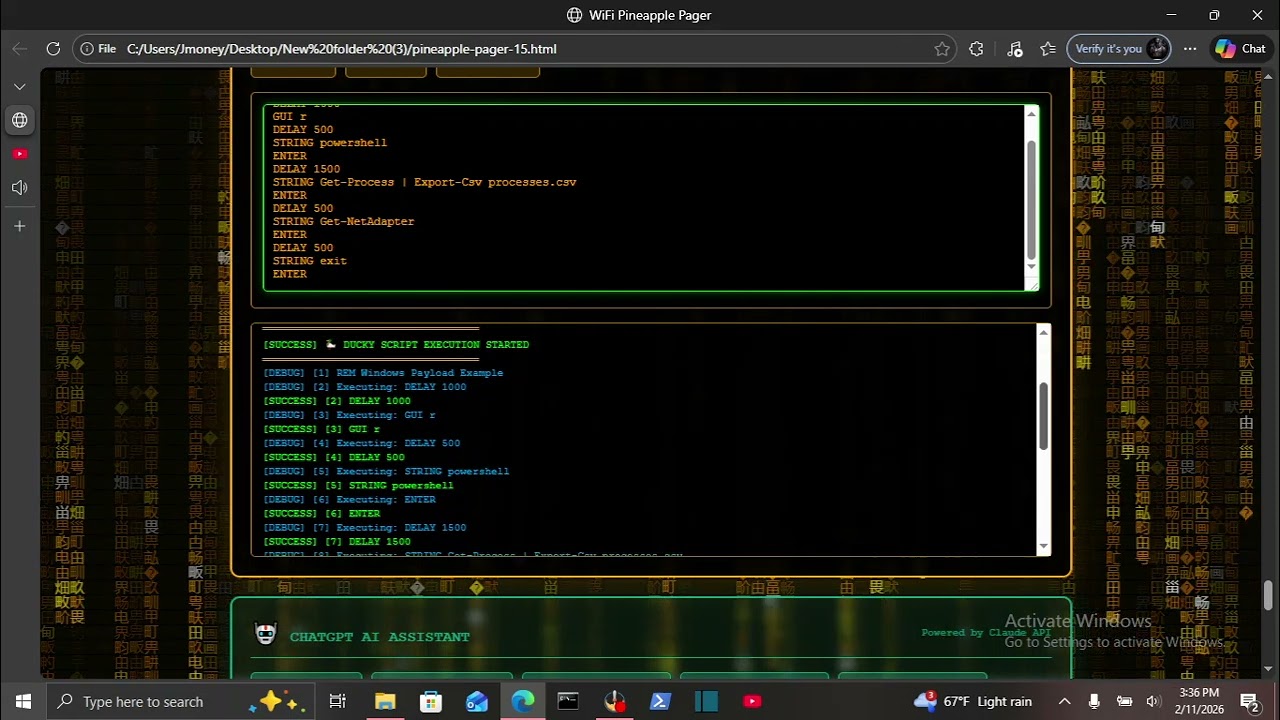Viewport: 1280px width, 720px height.
Task: Open the YouTube app on the taskbar
Action: [x=752, y=701]
